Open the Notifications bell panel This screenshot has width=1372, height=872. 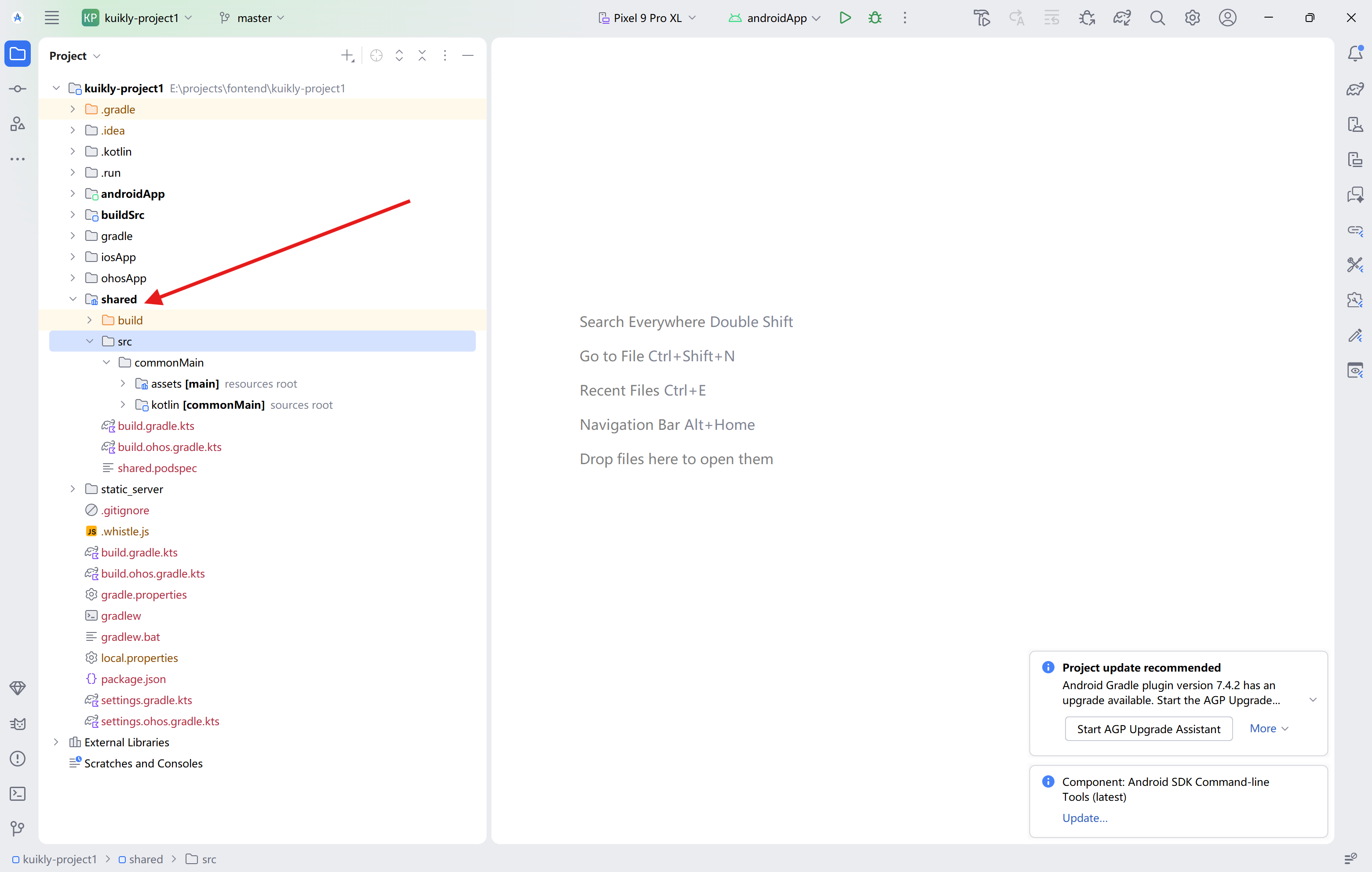click(x=1355, y=54)
